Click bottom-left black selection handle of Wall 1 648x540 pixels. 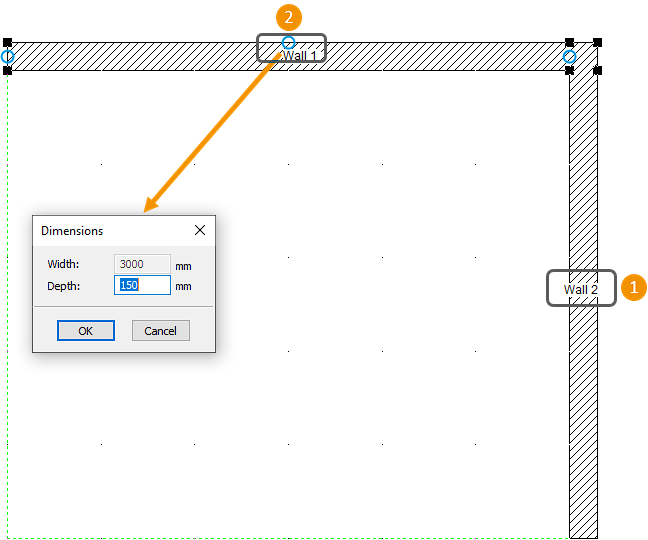coord(7,71)
